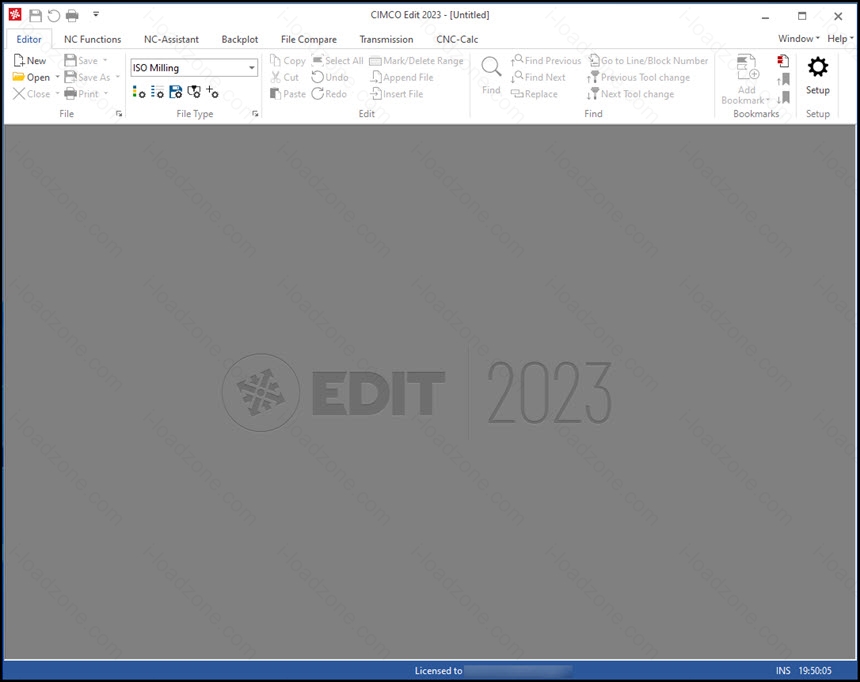This screenshot has height=682, width=860.
Task: Click the INS indicator in status bar
Action: [x=783, y=670]
